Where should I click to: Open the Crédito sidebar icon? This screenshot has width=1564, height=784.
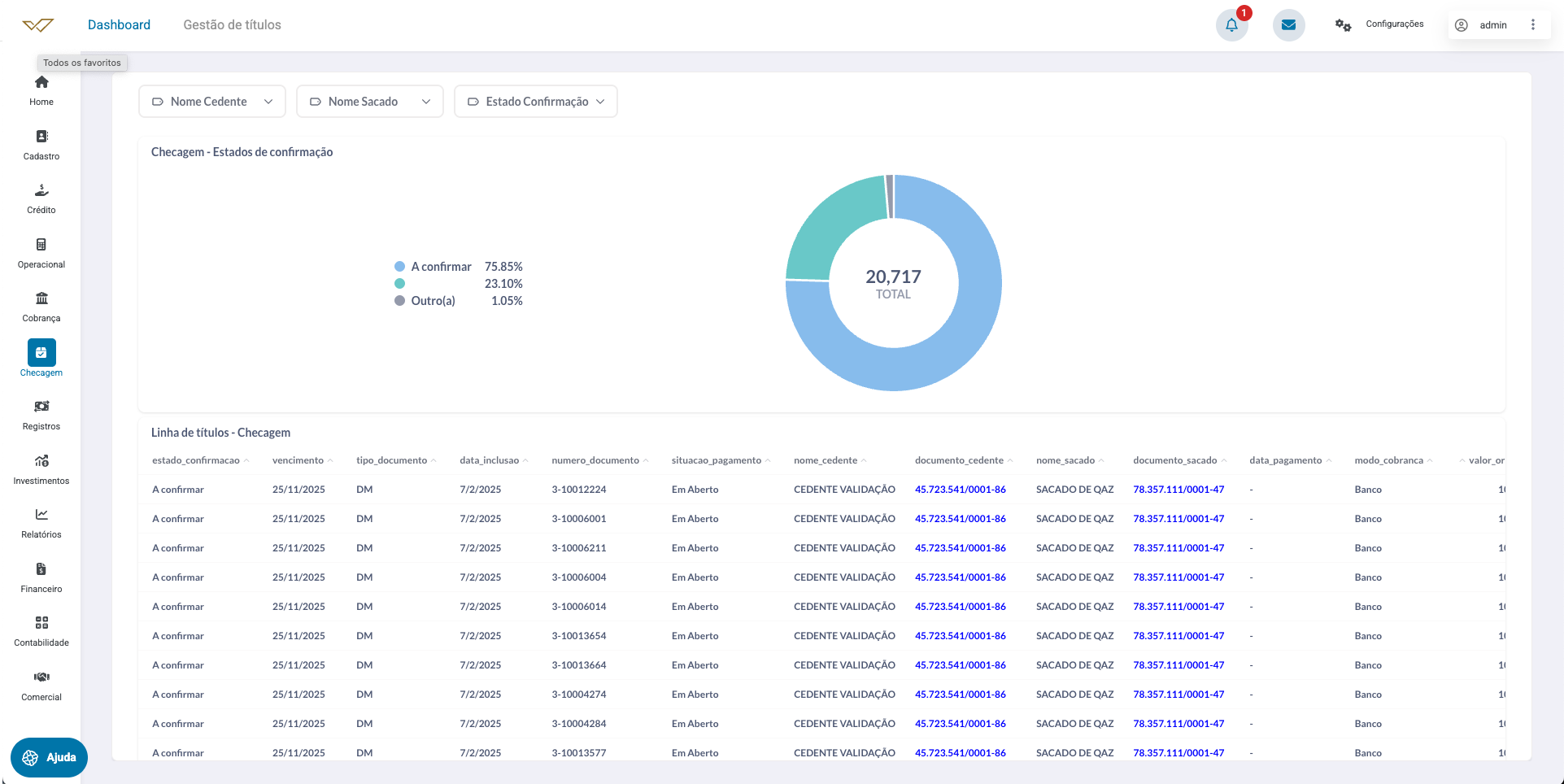pos(41,191)
